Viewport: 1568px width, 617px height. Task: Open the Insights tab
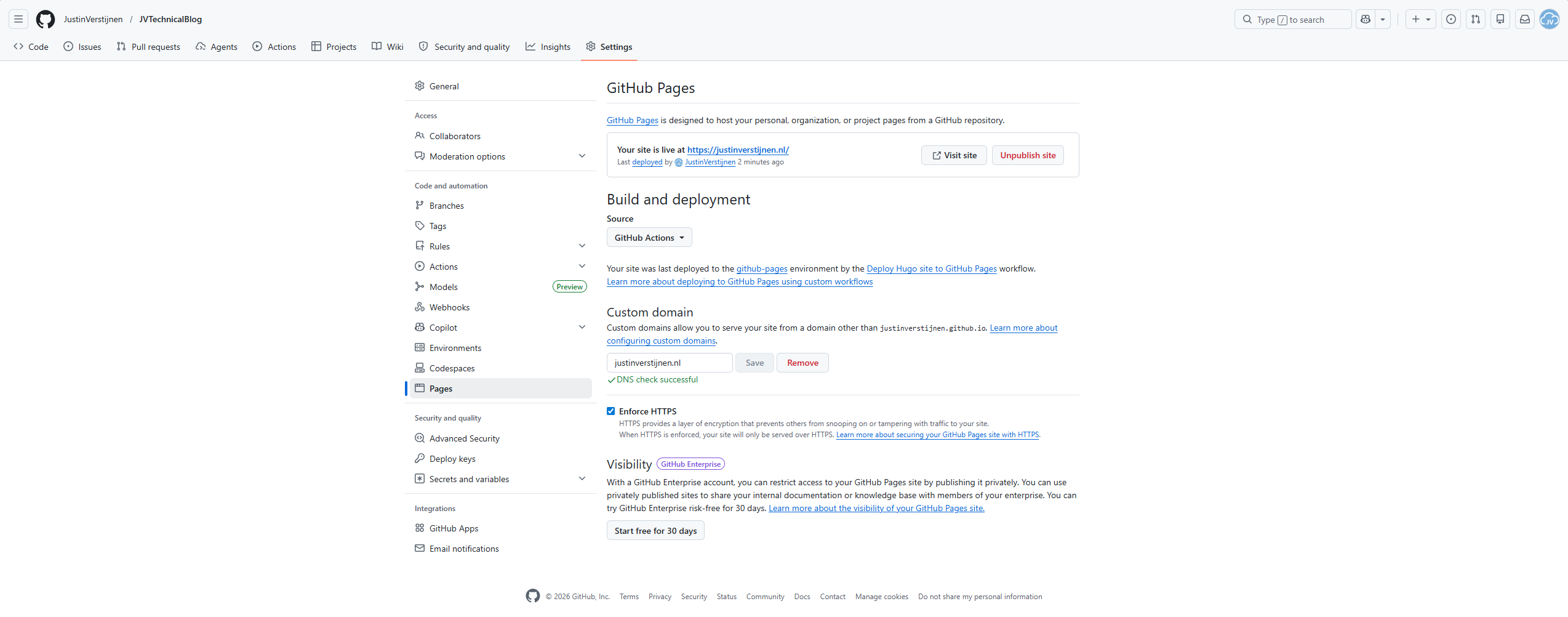pos(548,47)
